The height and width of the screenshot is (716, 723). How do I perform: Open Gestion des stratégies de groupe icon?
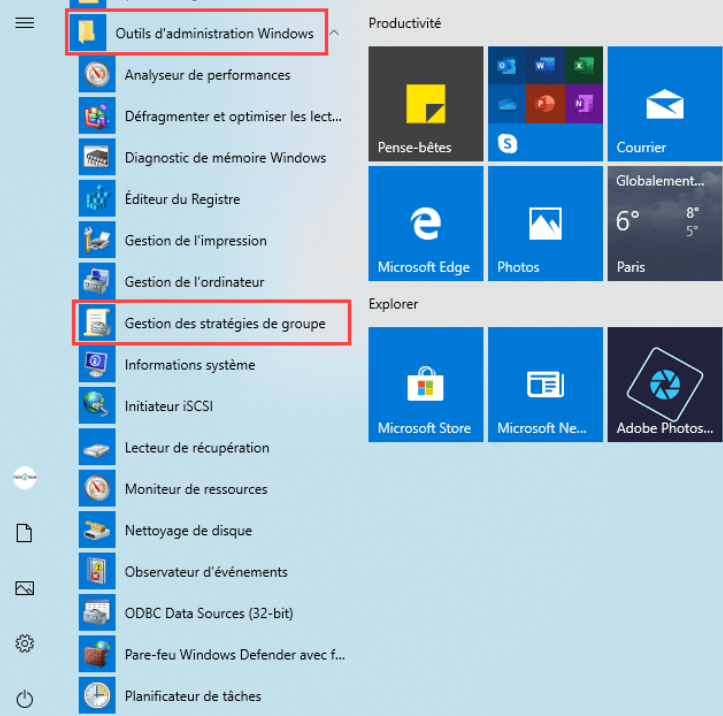pos(97,323)
